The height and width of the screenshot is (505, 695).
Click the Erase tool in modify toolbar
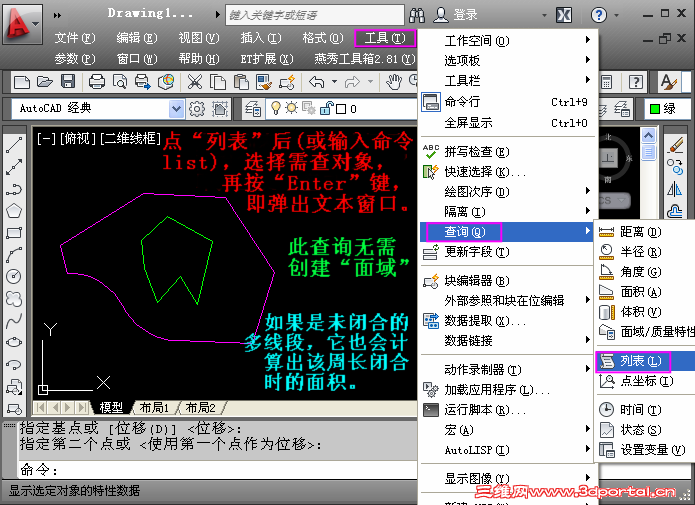tap(675, 145)
